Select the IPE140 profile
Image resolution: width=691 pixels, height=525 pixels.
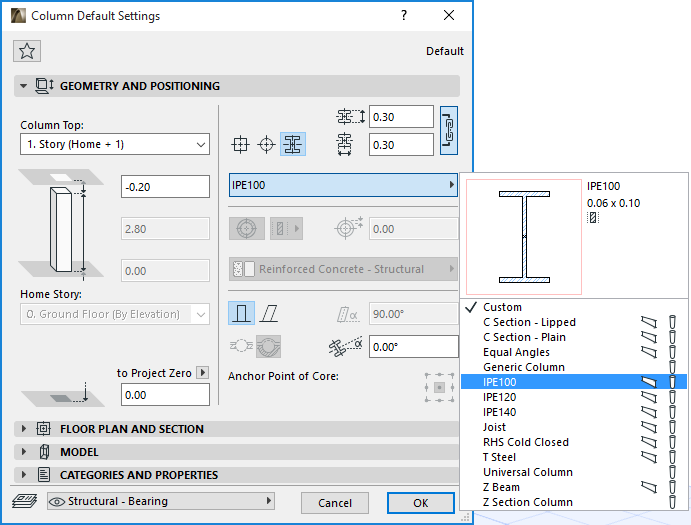[x=574, y=412]
